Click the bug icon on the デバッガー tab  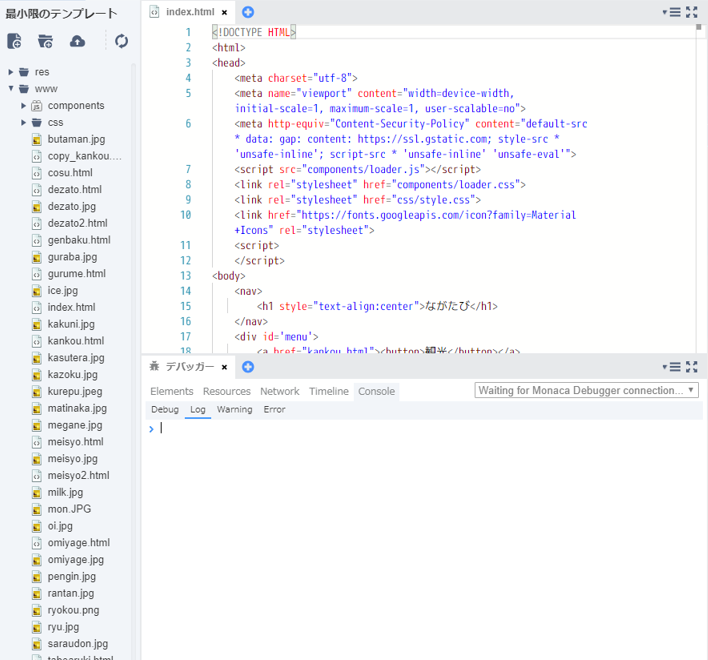[154, 366]
